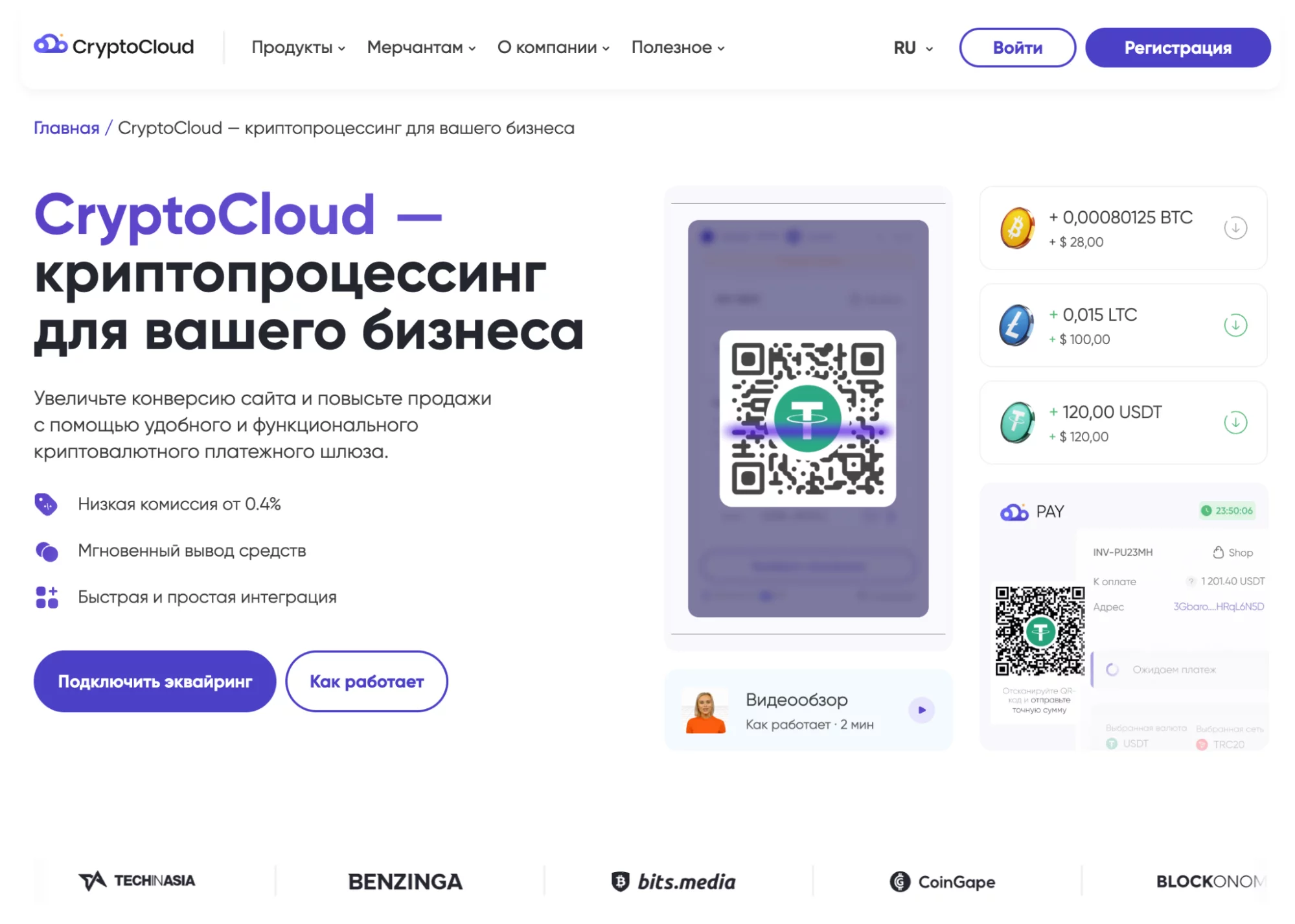Expand the Мерчантам menu
Screen dimensions: 1295x924
pos(421,47)
